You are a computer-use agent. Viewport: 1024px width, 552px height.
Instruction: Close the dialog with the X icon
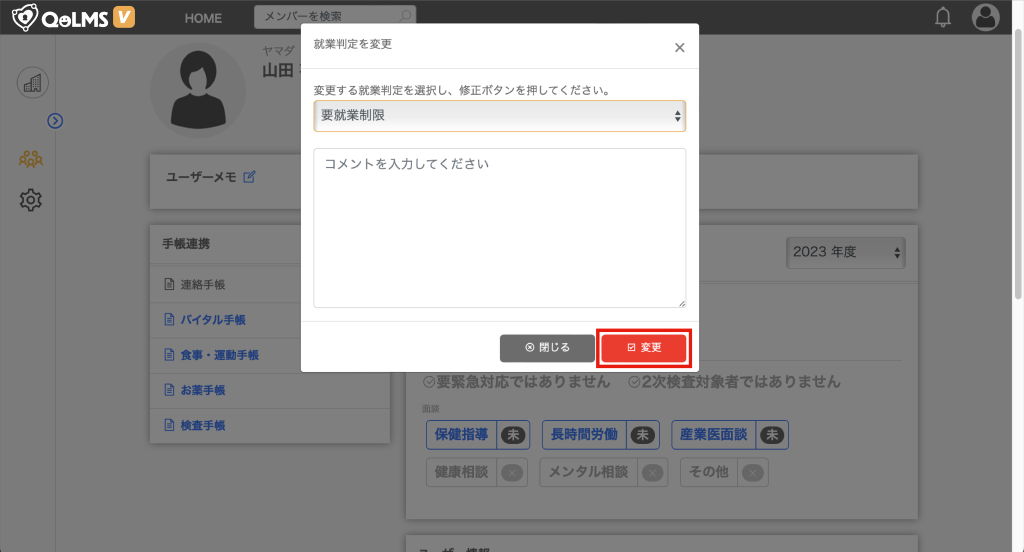point(679,47)
